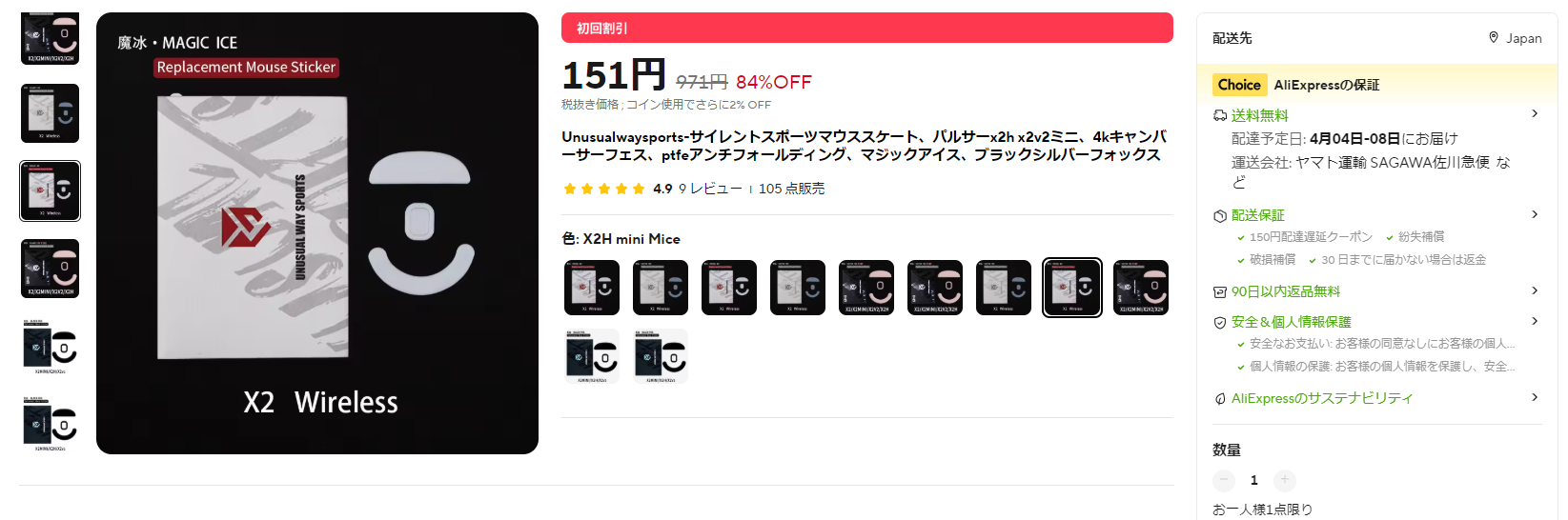Click the location pin icon beside Japan
The height and width of the screenshot is (520, 1568).
coord(1494,38)
